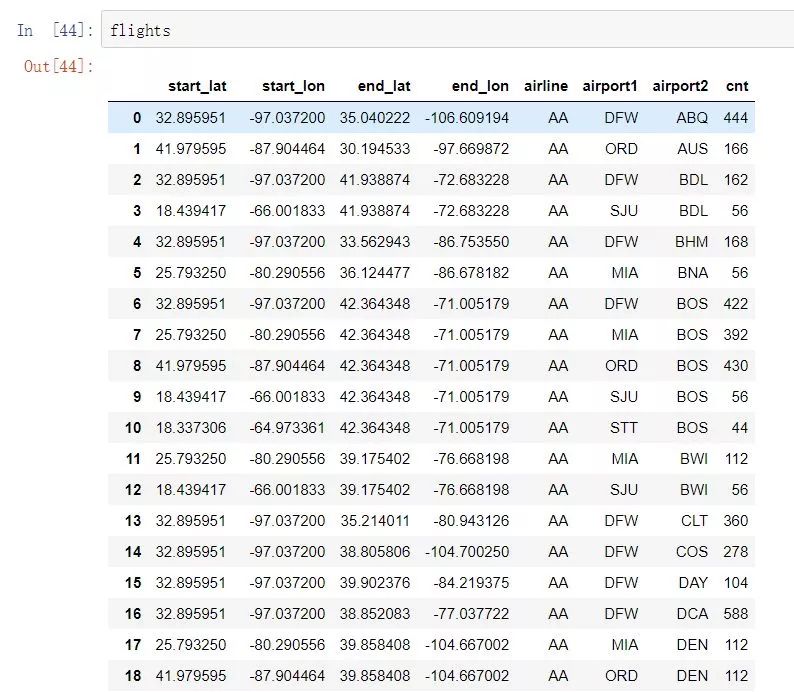The height and width of the screenshot is (692, 794).
Task: Click the start_lon column header
Action: (293, 86)
